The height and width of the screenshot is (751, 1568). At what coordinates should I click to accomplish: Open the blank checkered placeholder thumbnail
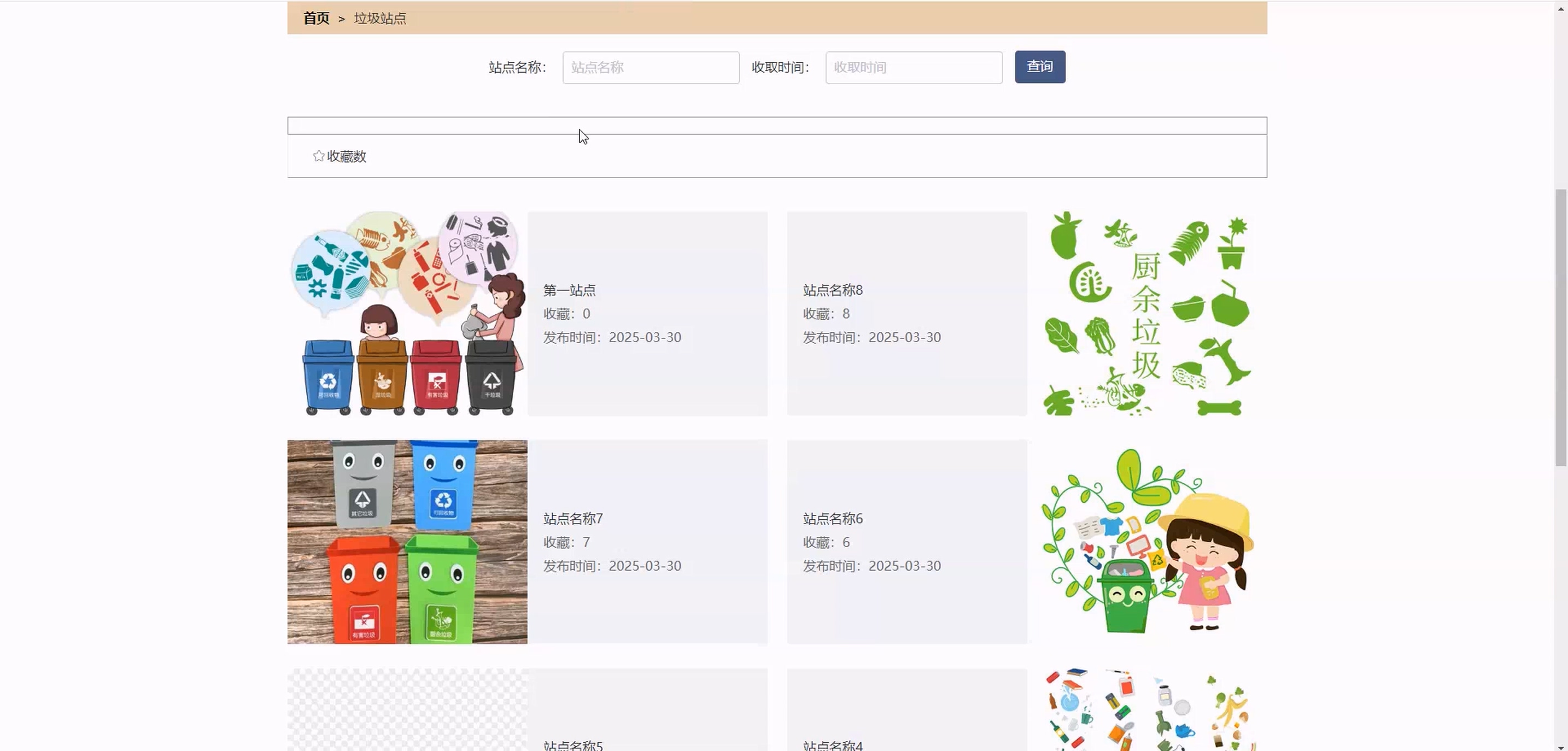pos(407,709)
